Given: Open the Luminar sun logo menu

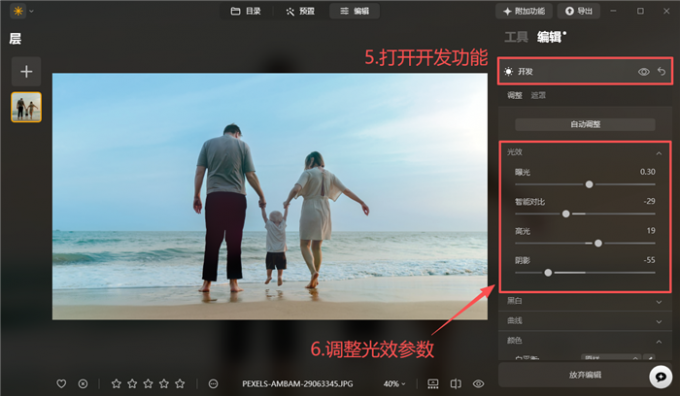Looking at the screenshot, I should tap(18, 11).
